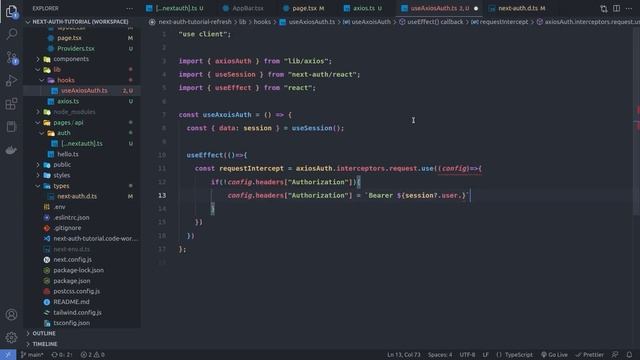Open the Docker view in activity bar

11,150
